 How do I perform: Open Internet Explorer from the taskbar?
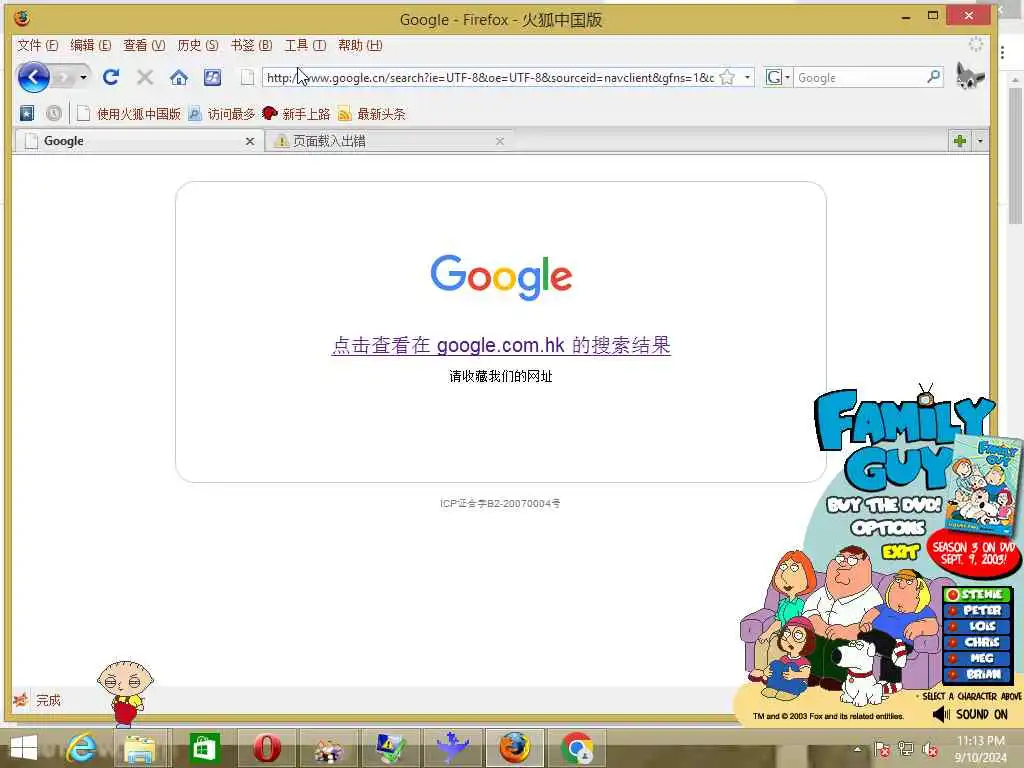click(x=82, y=748)
